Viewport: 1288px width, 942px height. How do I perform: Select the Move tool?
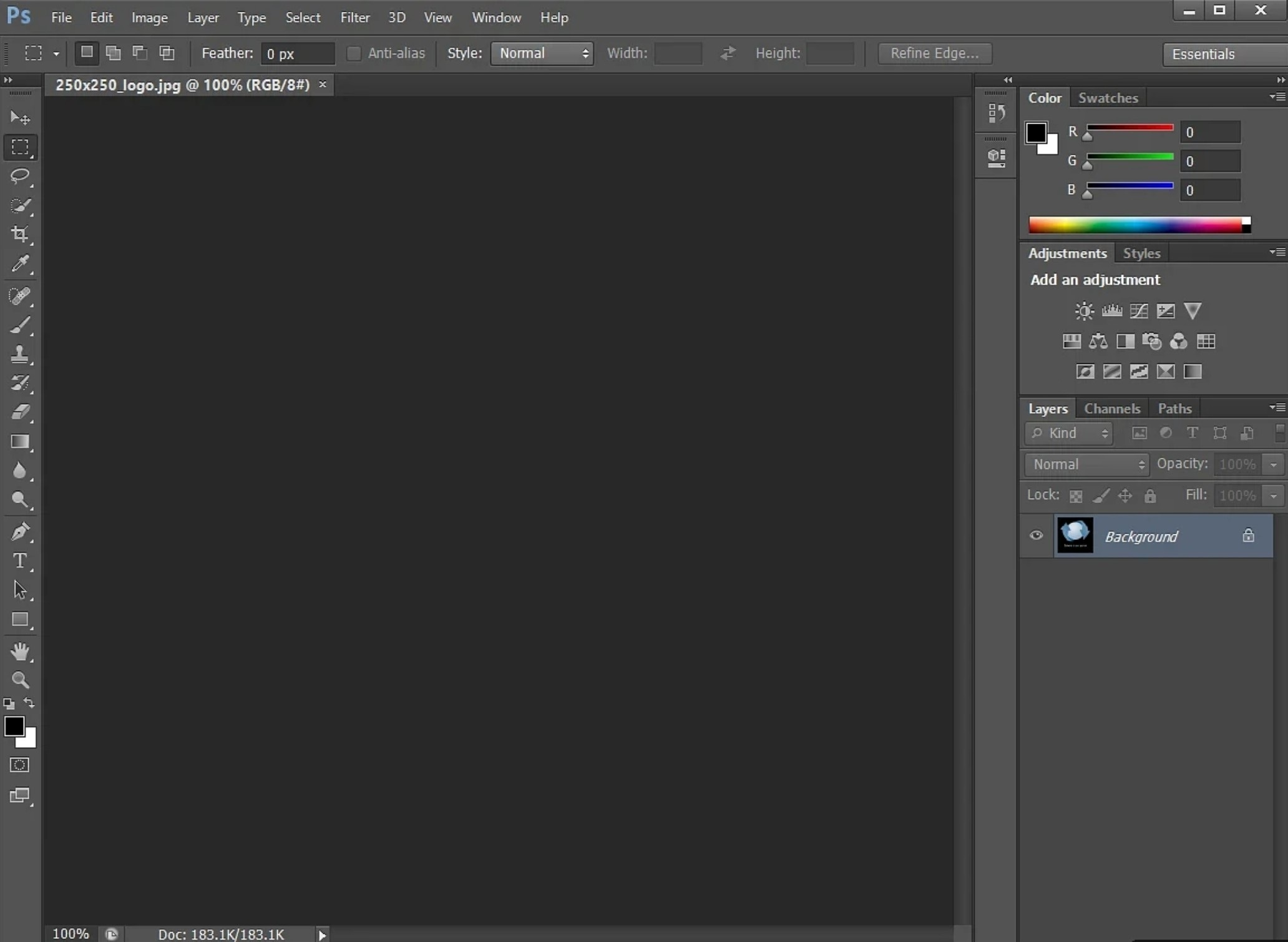(x=20, y=117)
